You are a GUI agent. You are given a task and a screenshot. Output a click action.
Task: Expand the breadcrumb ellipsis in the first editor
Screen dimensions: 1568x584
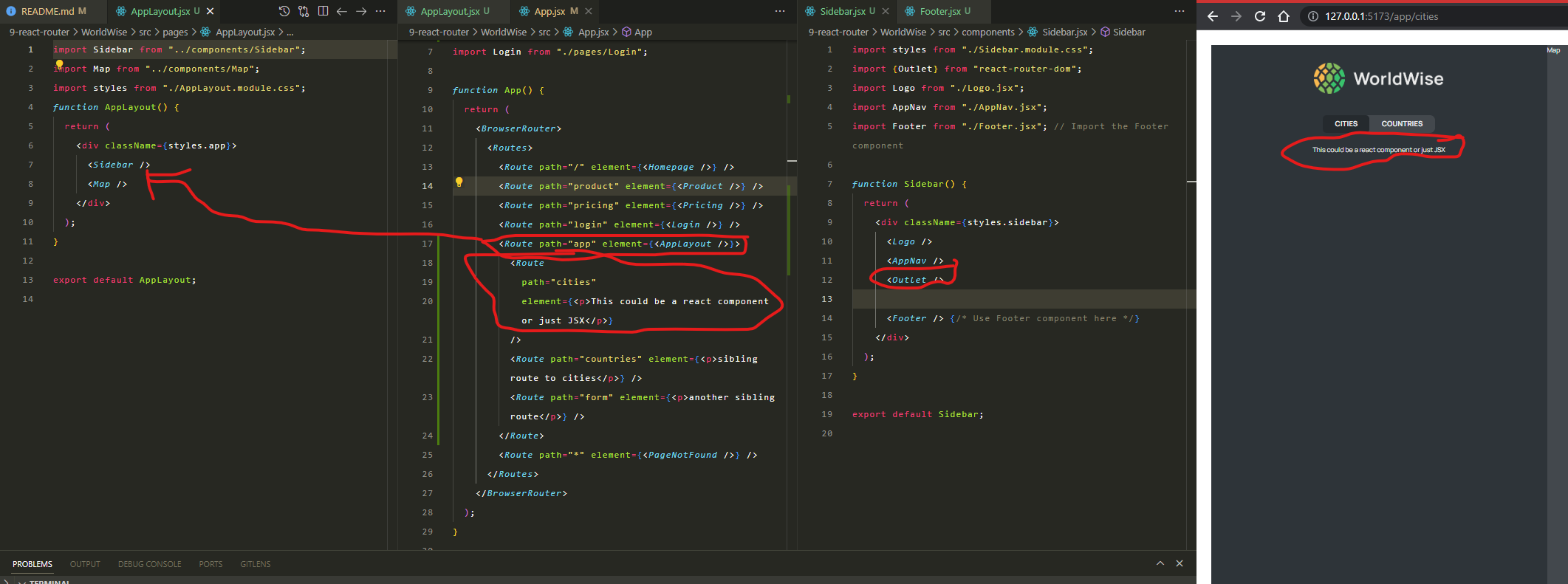tap(290, 32)
